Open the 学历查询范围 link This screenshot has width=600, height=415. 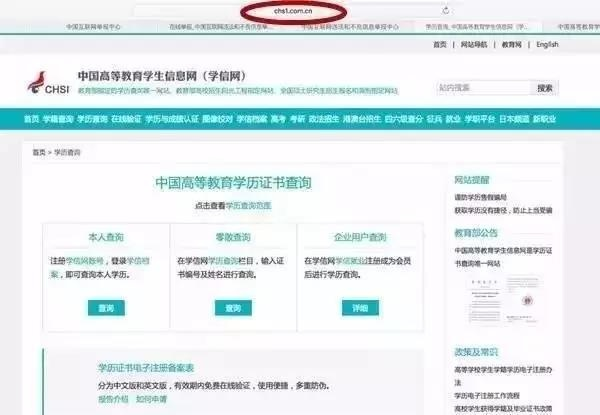[x=248, y=206]
